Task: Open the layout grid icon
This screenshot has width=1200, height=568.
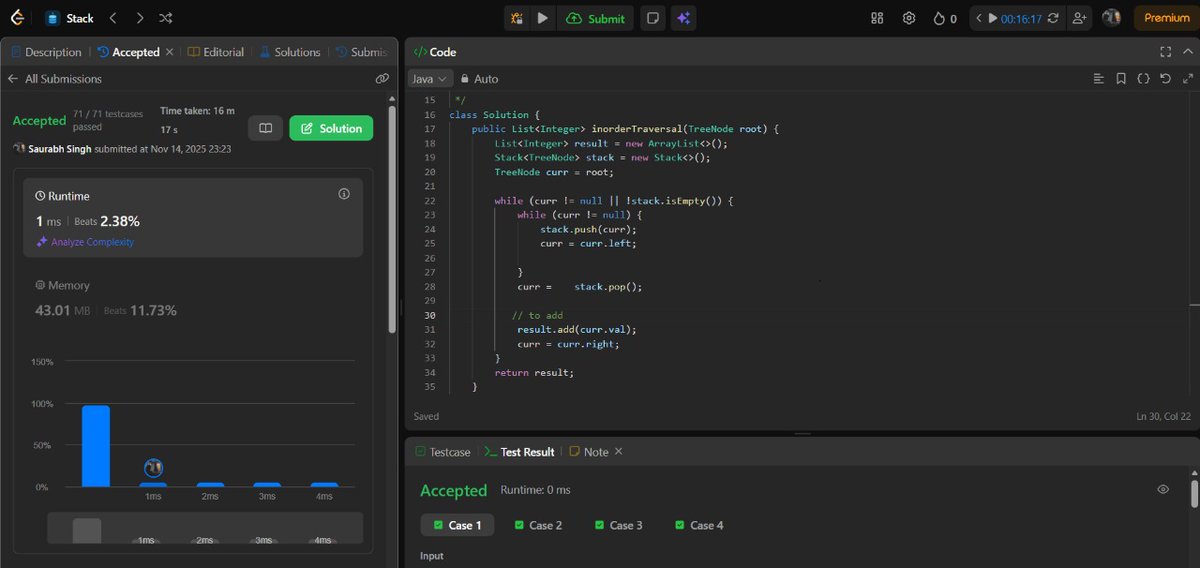Action: (x=877, y=18)
